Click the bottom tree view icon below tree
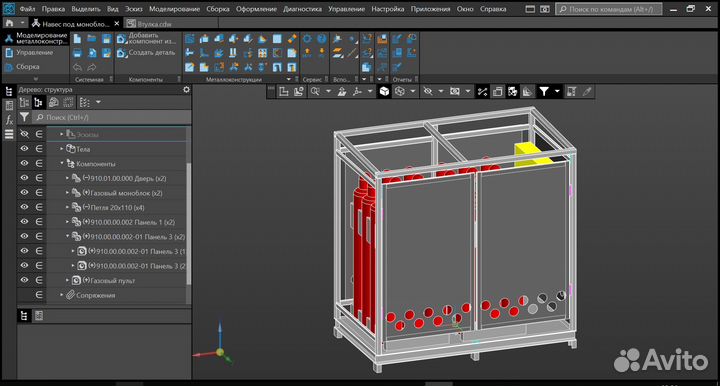 (x=24, y=316)
